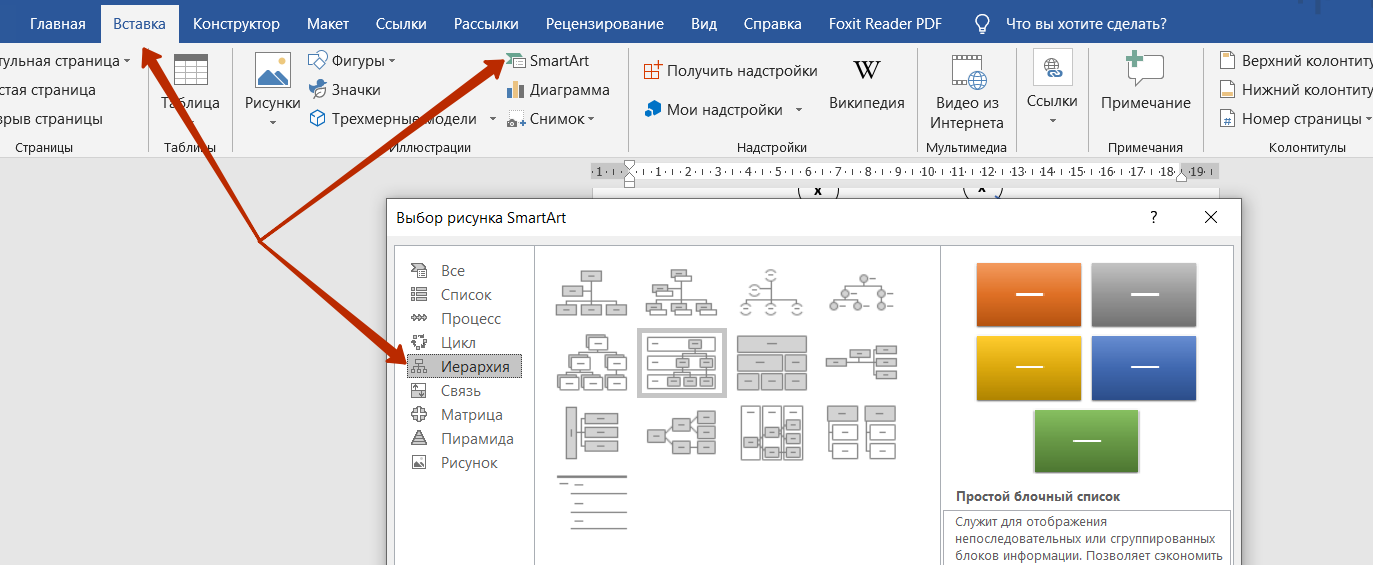Click Получить надстройки store icon
Viewport: 1373px width, 565px height.
(x=653, y=71)
